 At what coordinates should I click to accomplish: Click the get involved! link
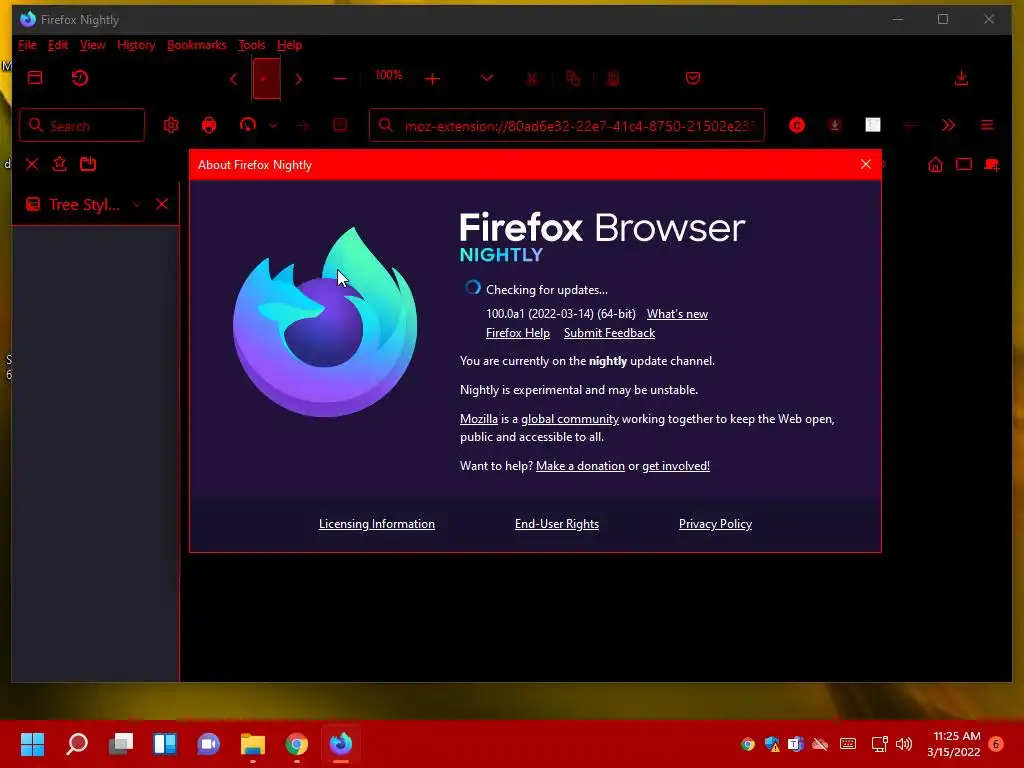click(x=676, y=466)
